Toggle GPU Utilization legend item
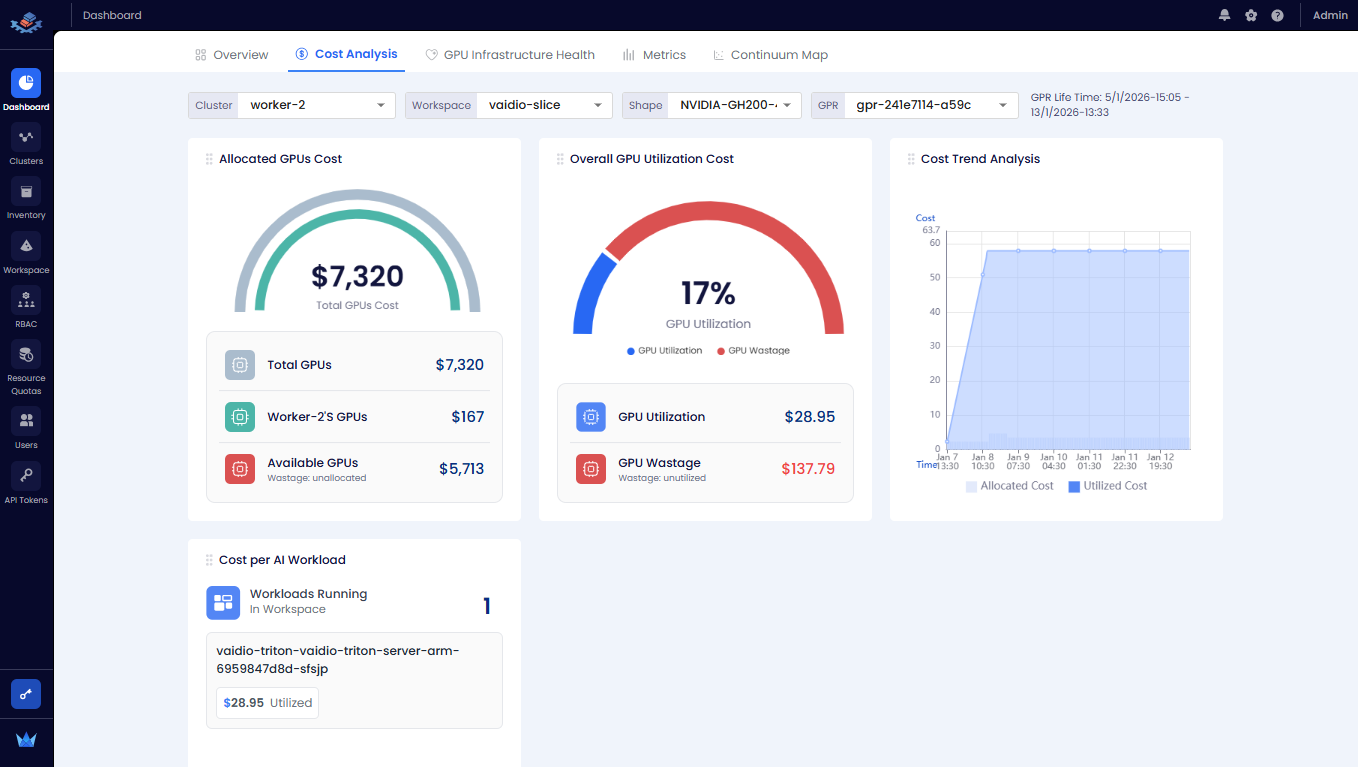Screen dimensions: 1358x767 tap(664, 351)
